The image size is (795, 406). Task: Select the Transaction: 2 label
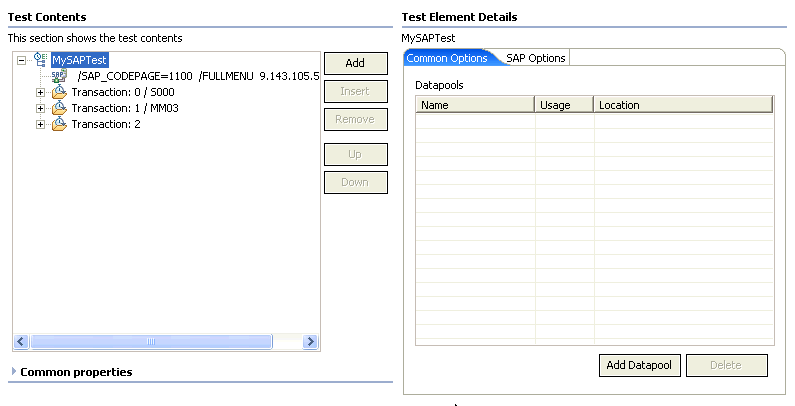(105, 124)
